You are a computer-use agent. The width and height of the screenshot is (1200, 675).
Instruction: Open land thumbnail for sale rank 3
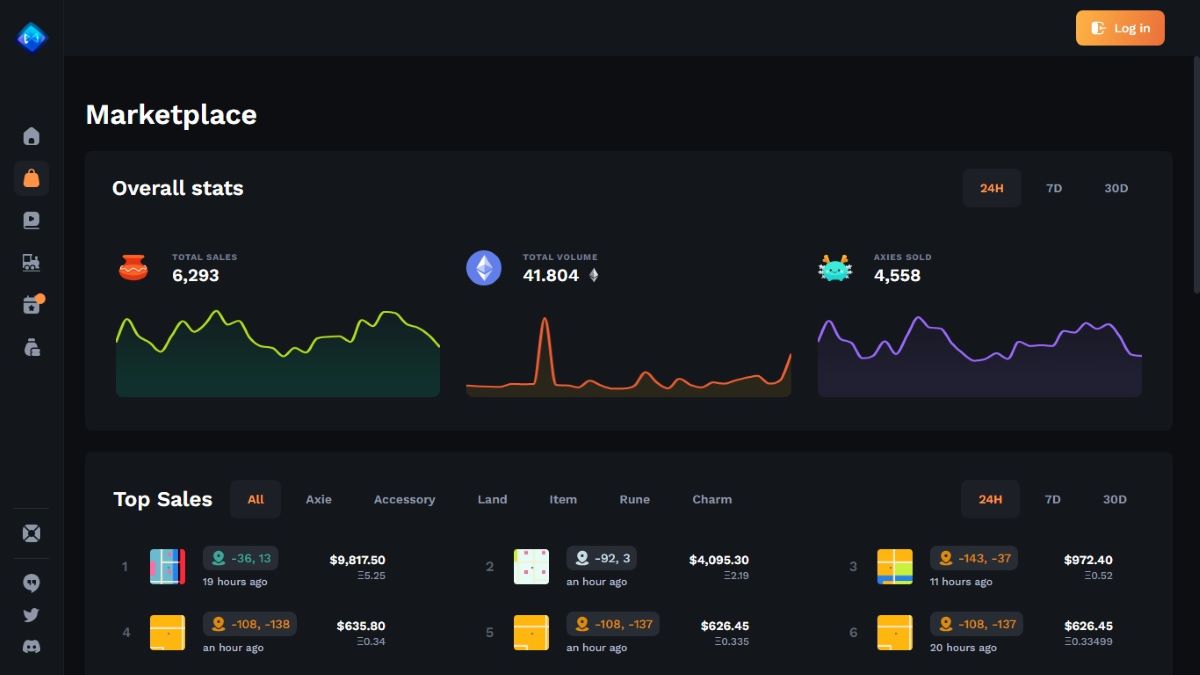point(895,566)
